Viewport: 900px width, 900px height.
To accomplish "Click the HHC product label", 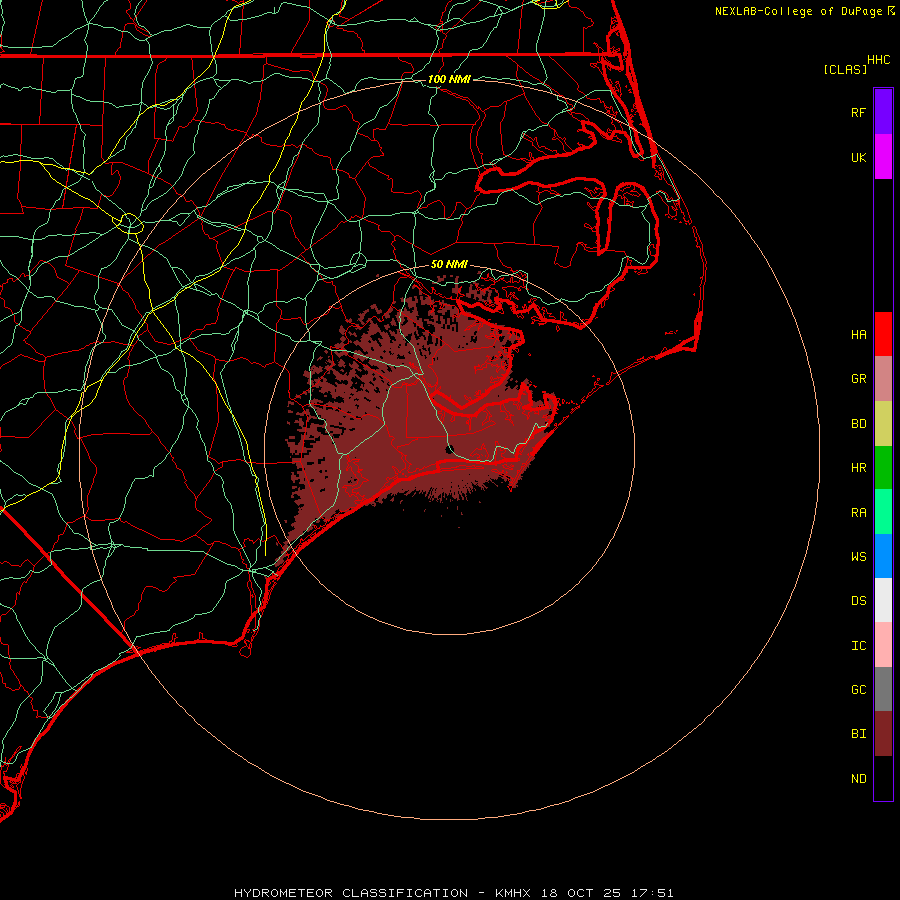I will click(x=879, y=60).
